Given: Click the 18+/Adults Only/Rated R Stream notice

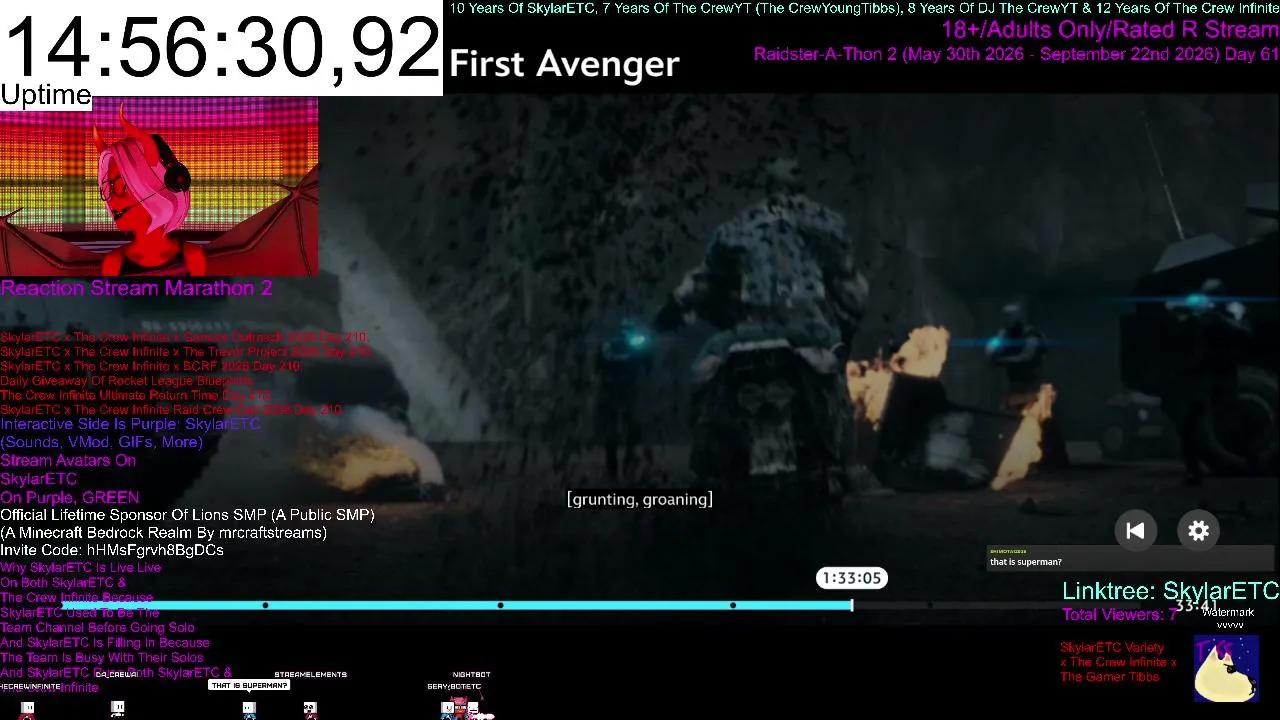Looking at the screenshot, I should [x=1110, y=30].
